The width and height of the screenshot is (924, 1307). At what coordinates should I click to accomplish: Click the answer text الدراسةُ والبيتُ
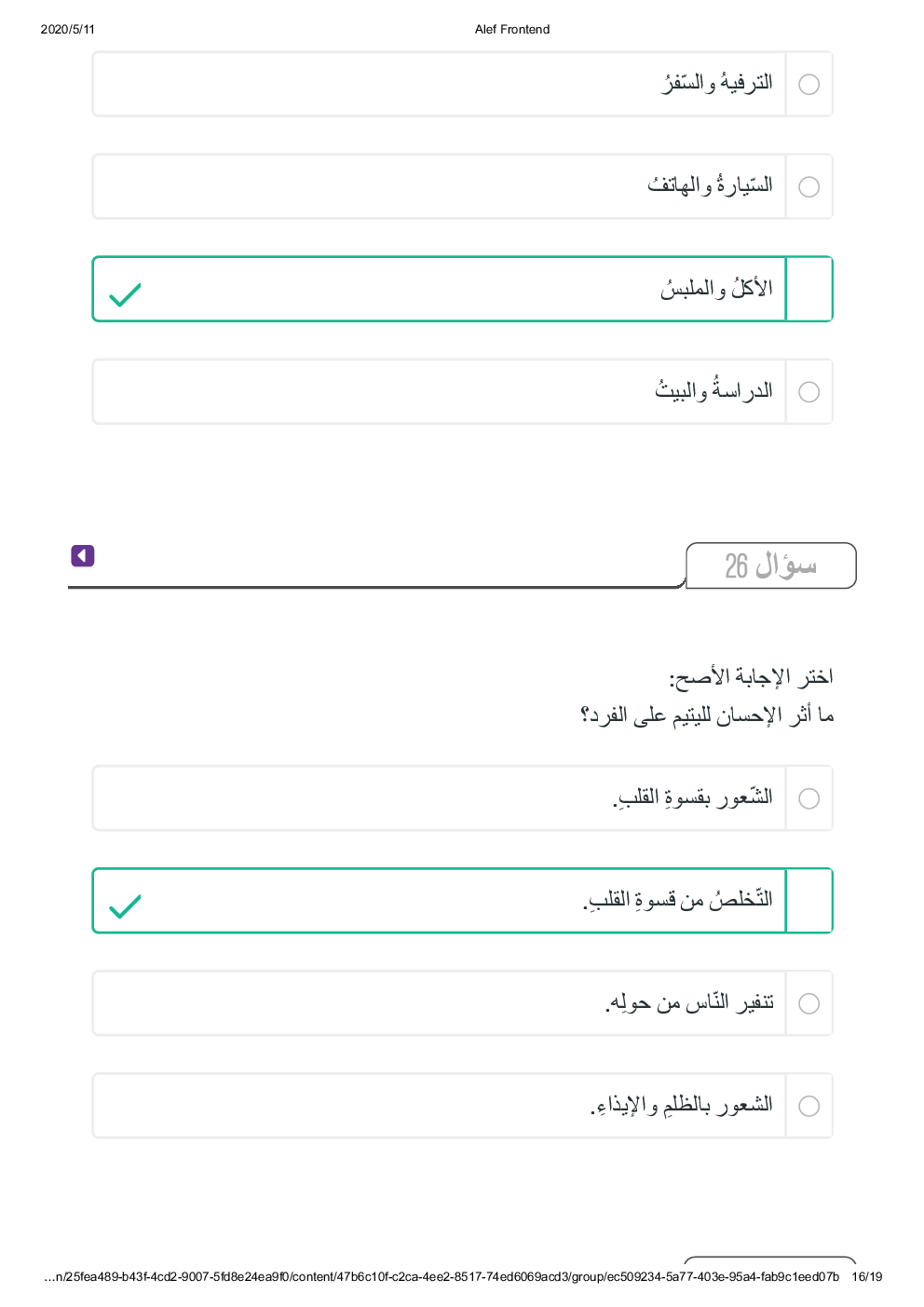click(x=713, y=391)
